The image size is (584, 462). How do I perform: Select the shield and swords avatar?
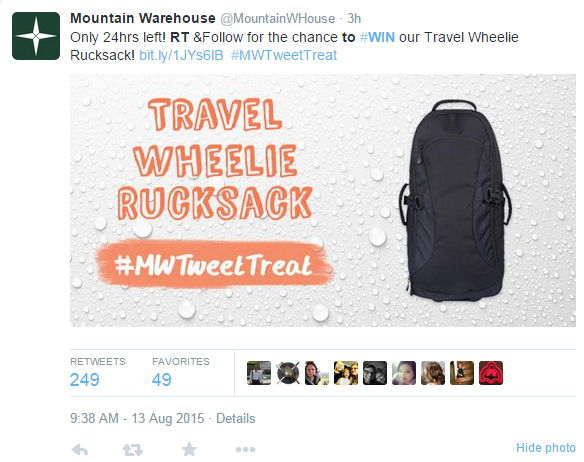click(288, 373)
